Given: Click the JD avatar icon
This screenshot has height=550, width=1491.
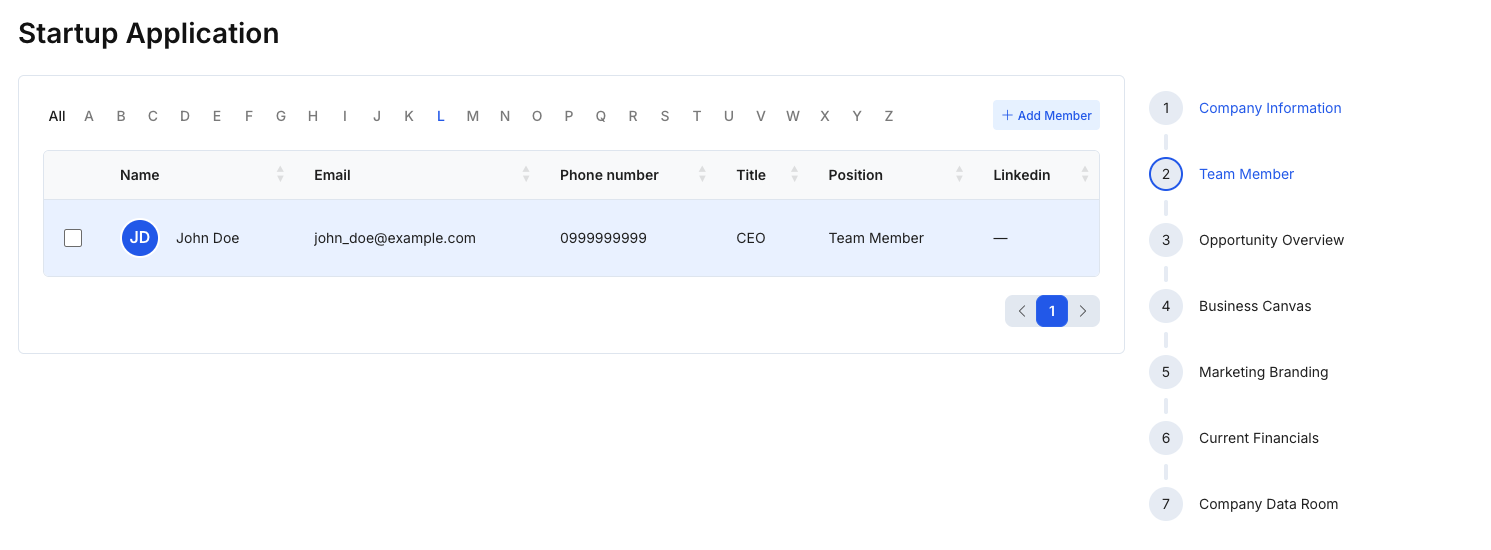Looking at the screenshot, I should (140, 238).
